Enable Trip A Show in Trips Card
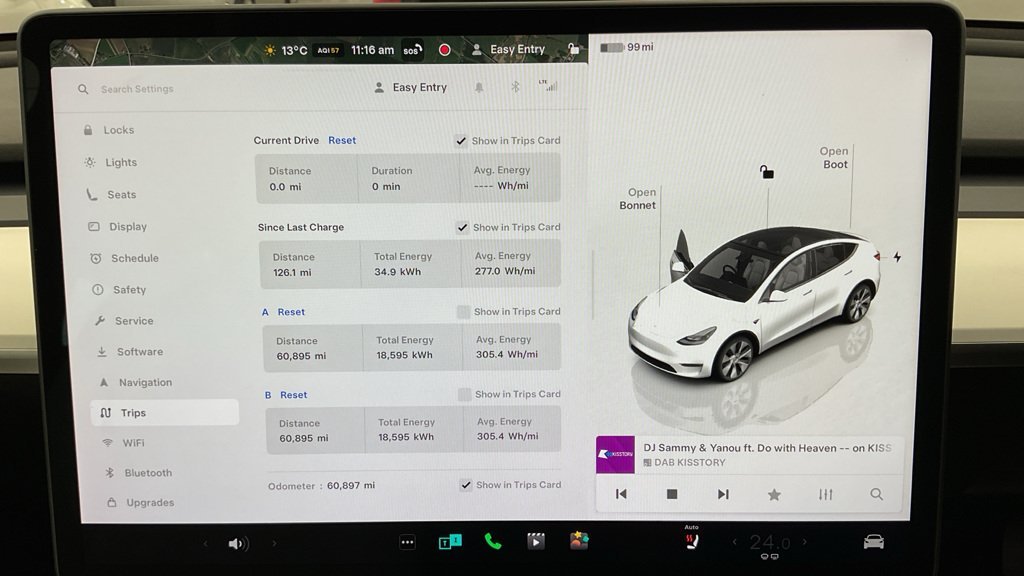The image size is (1024, 576). pyautogui.click(x=463, y=312)
